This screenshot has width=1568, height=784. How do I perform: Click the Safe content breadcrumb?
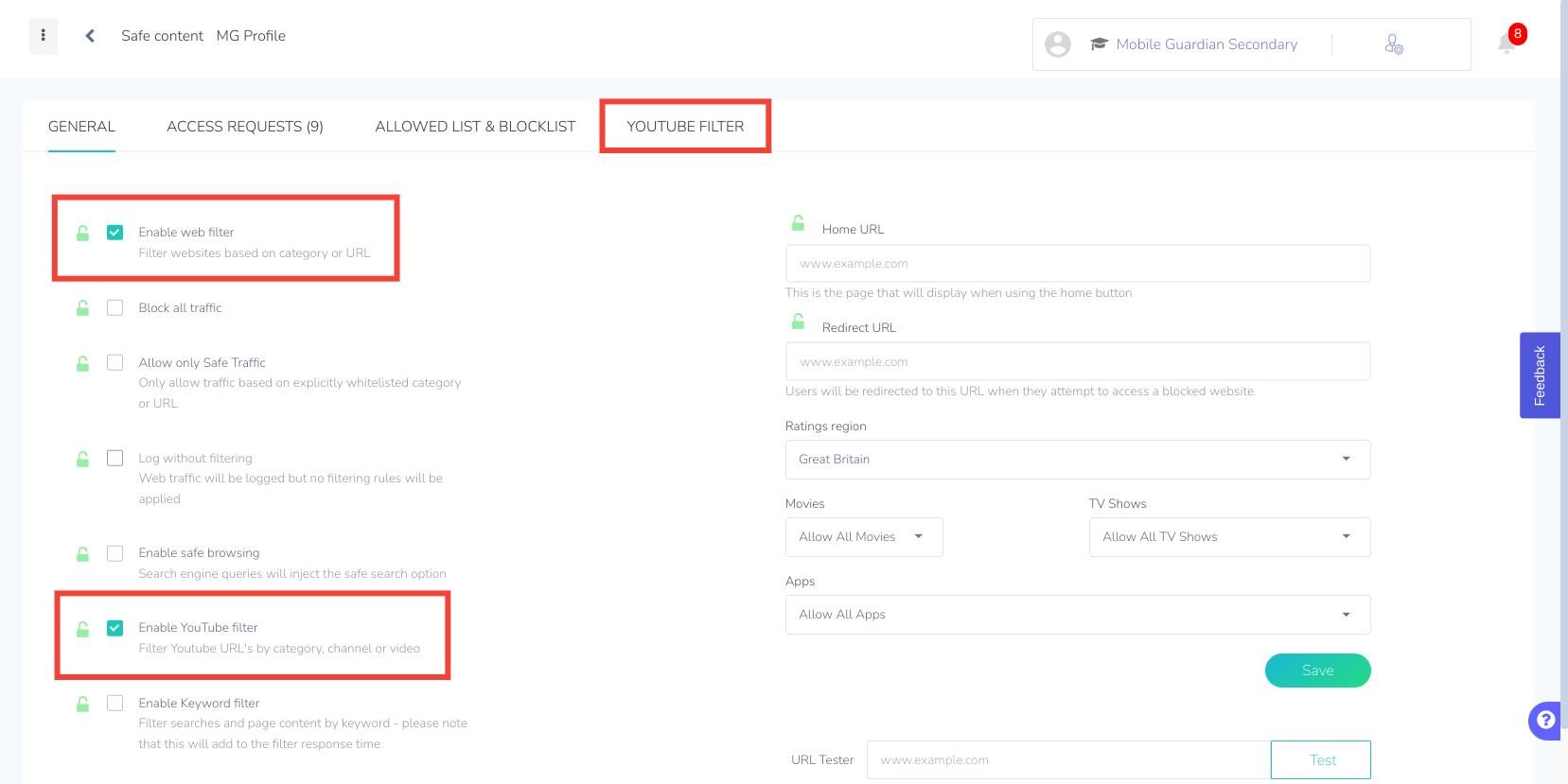pos(162,36)
